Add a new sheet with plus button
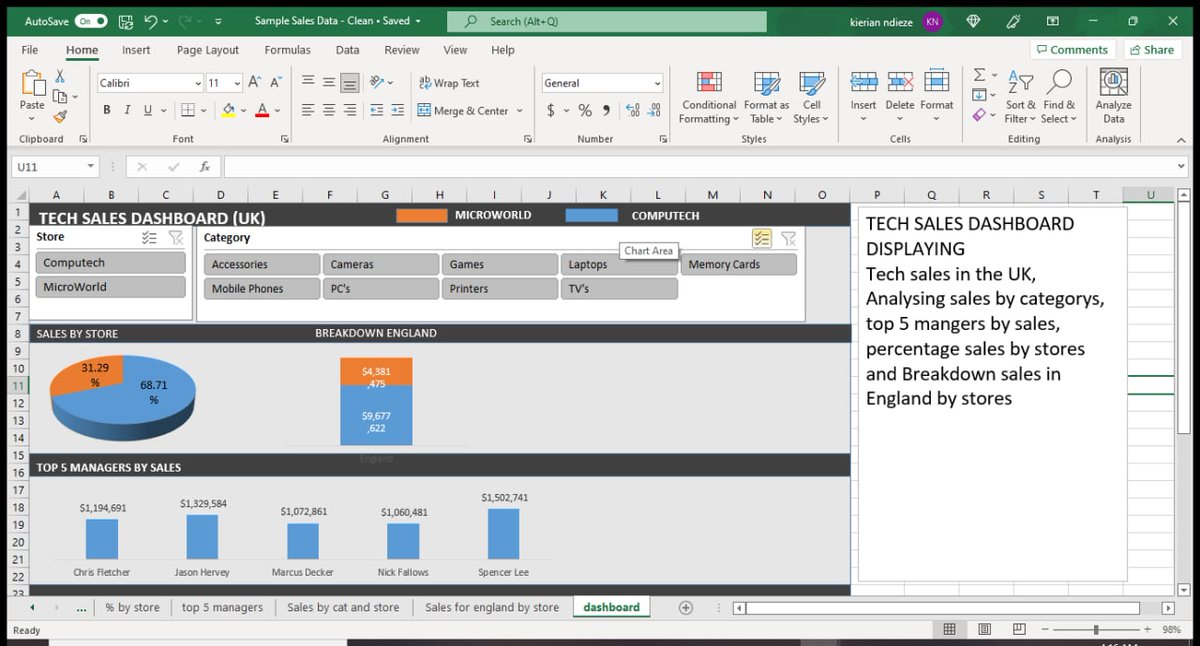1200x646 pixels. 686,607
